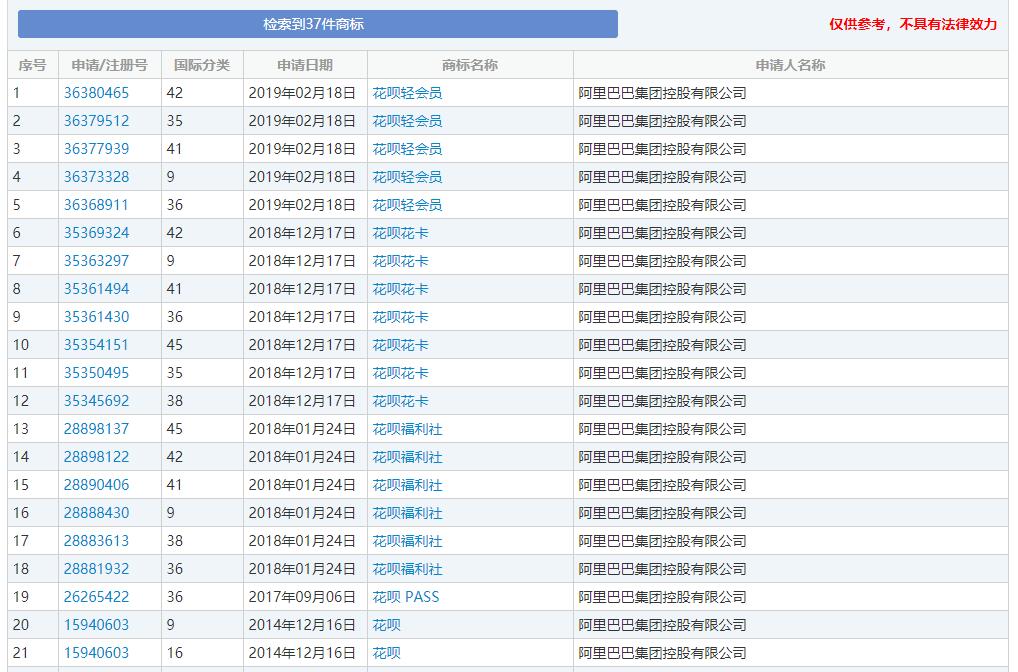Click application number 28890406
Image resolution: width=1018 pixels, height=672 pixels.
[x=96, y=485]
